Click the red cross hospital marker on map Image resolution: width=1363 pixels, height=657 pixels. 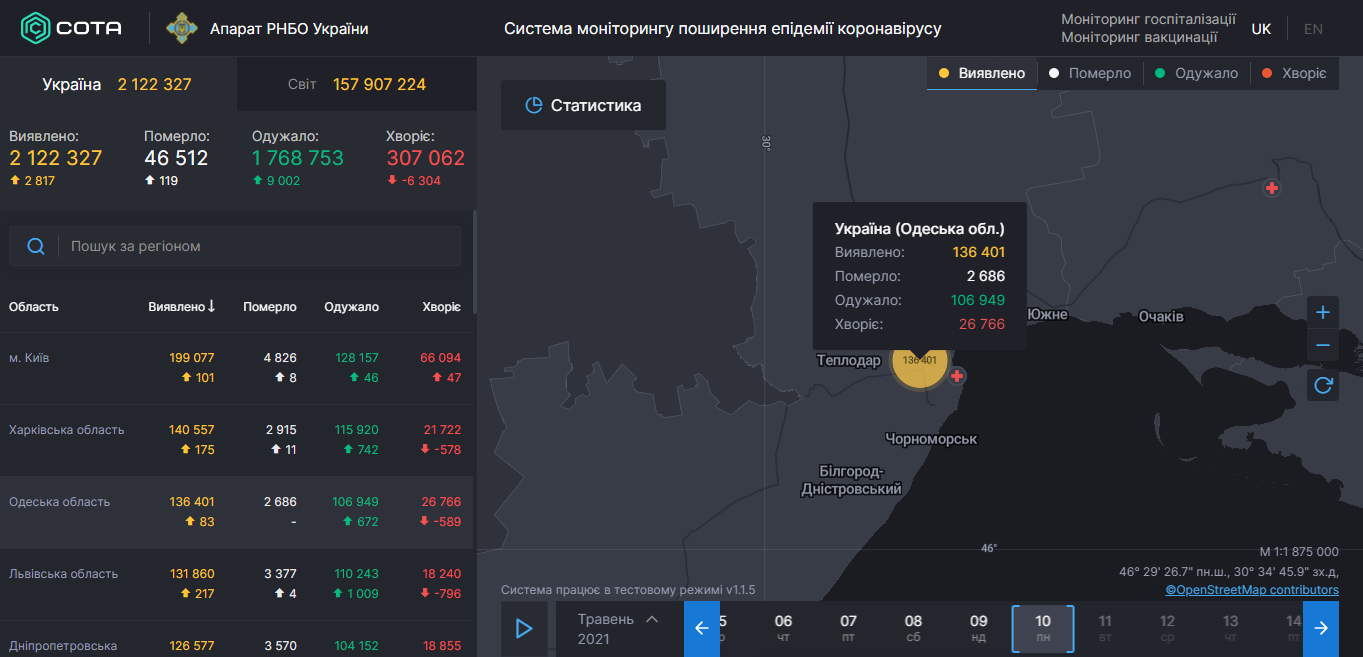957,376
